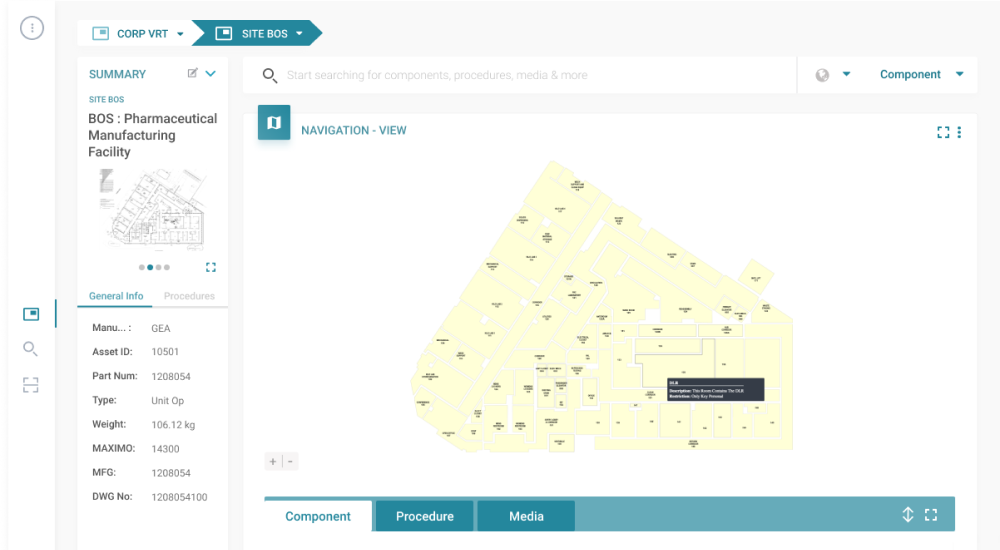1000x550 pixels.
Task: Click the dashboard panel icon in left sidebar
Action: [x=31, y=314]
